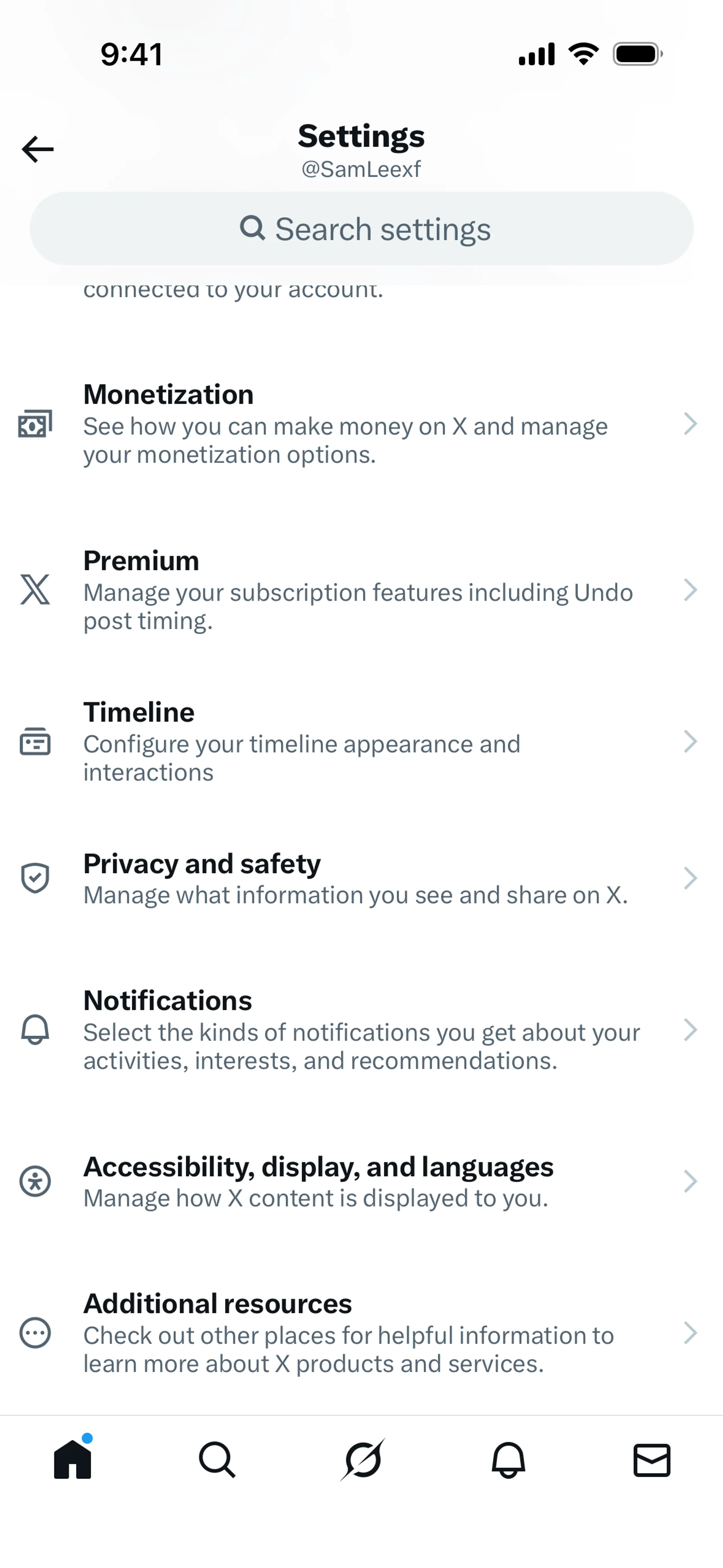The width and height of the screenshot is (723, 1568).
Task: Click the Monetization money icon
Action: (35, 424)
